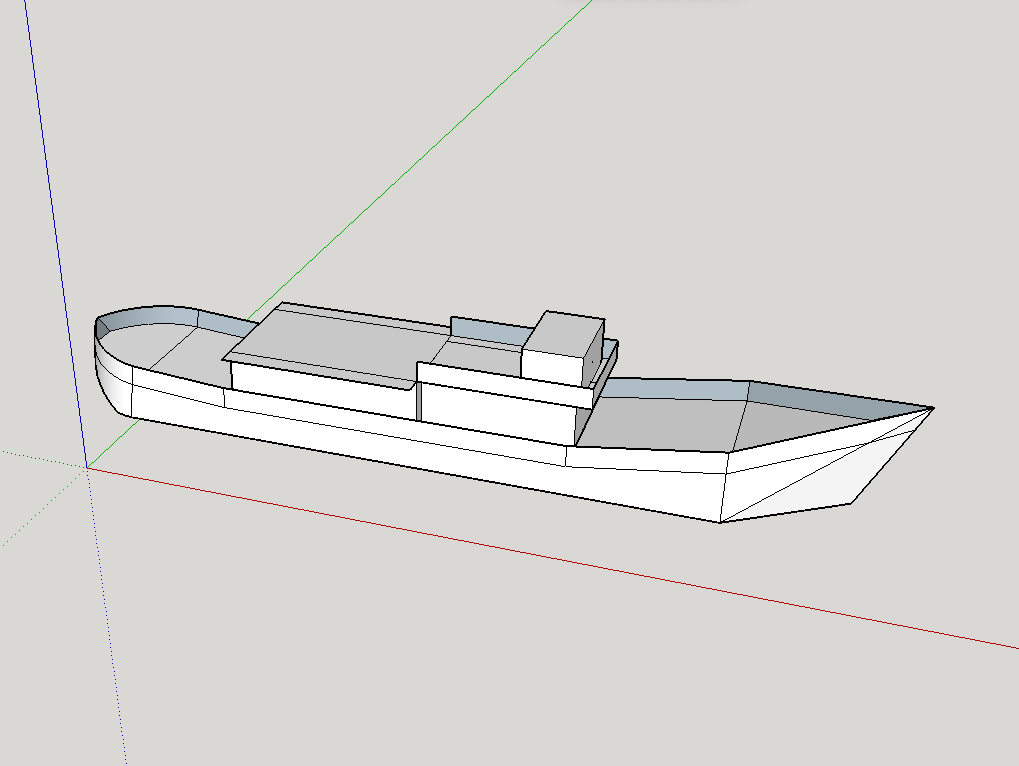The width and height of the screenshot is (1019, 766).
Task: Select the middle roof section behind the pilothouse
Action: (478, 352)
